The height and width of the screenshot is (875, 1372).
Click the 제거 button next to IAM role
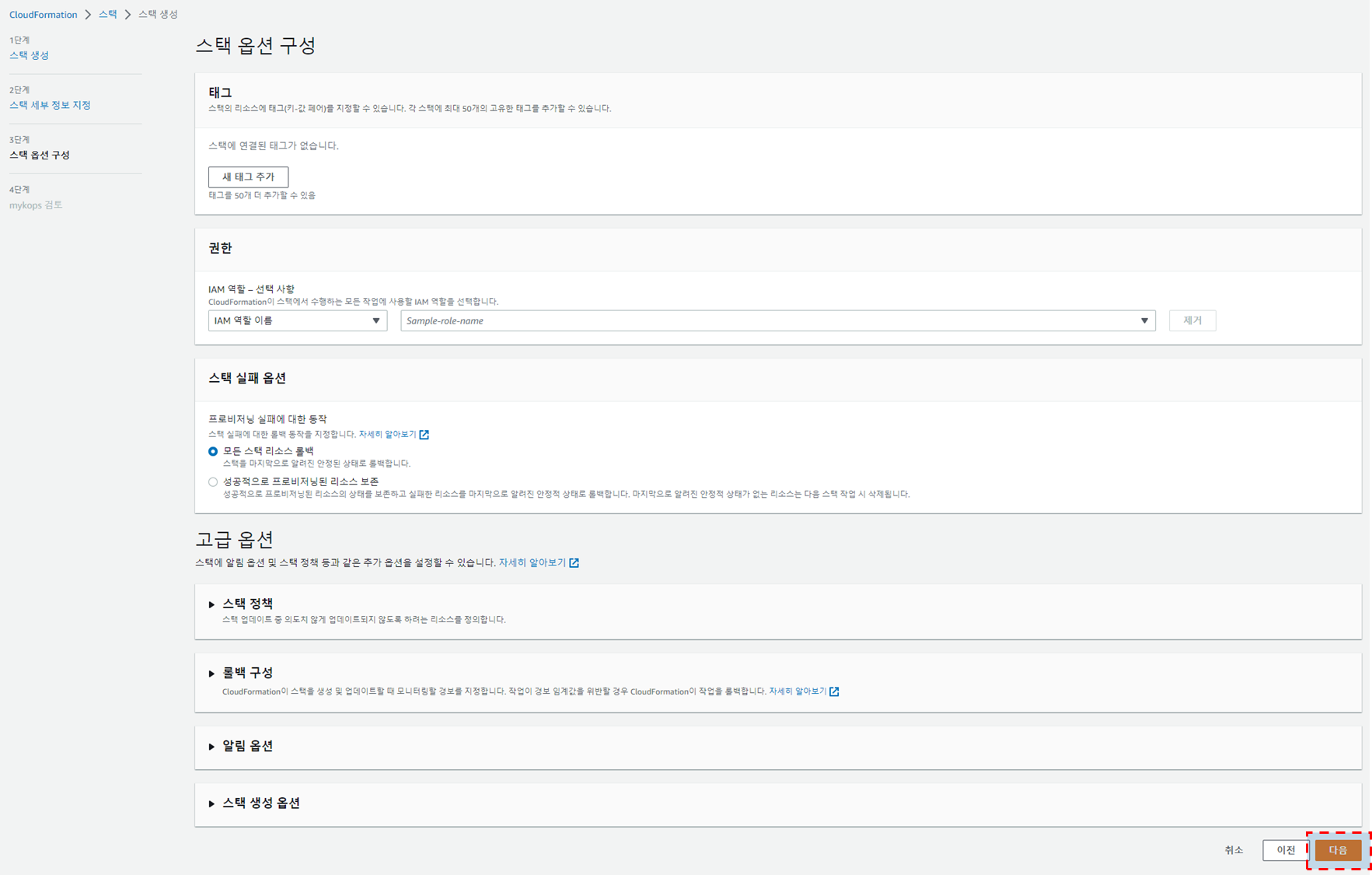(1192, 320)
